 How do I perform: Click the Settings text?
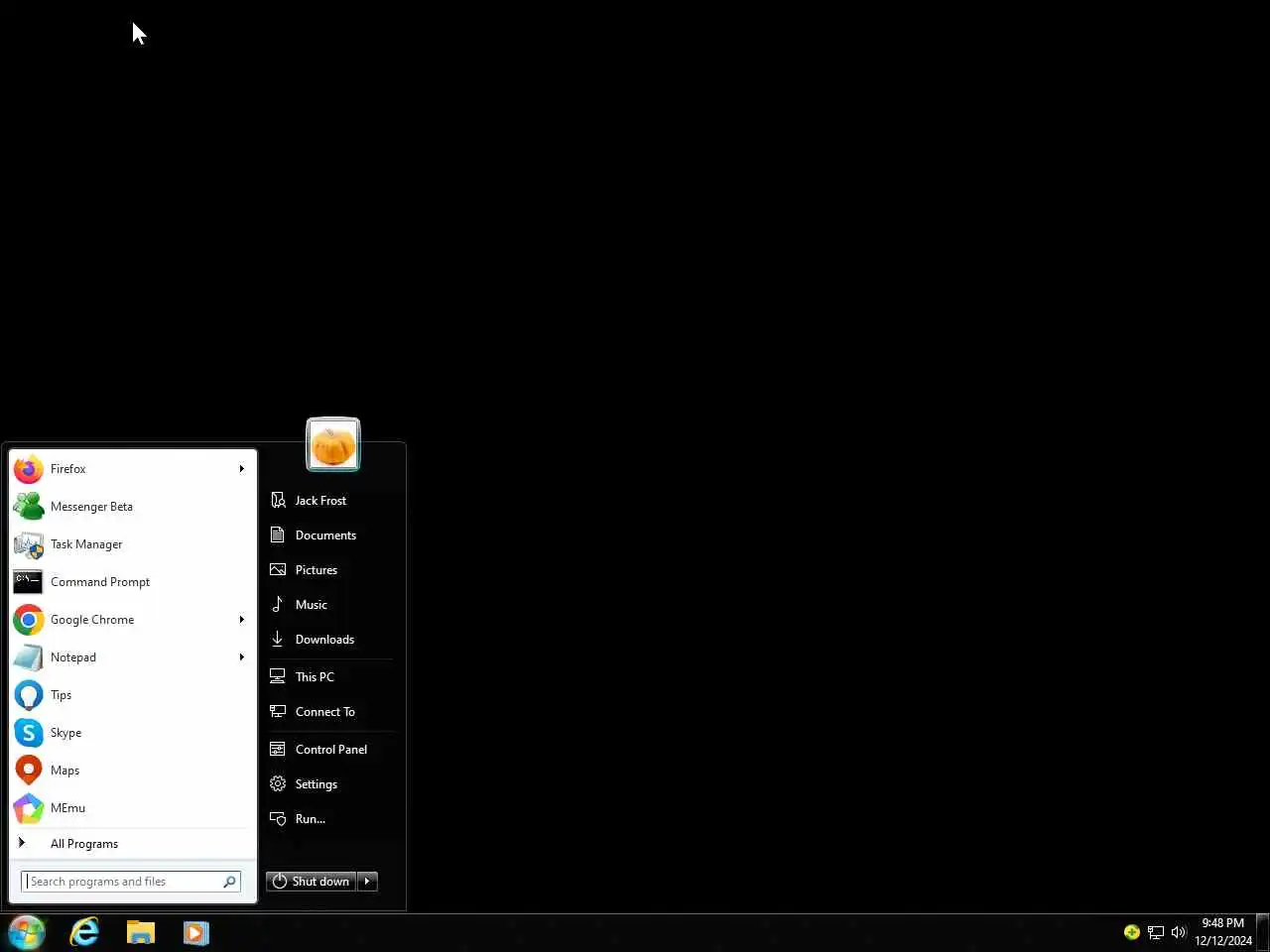pos(317,784)
